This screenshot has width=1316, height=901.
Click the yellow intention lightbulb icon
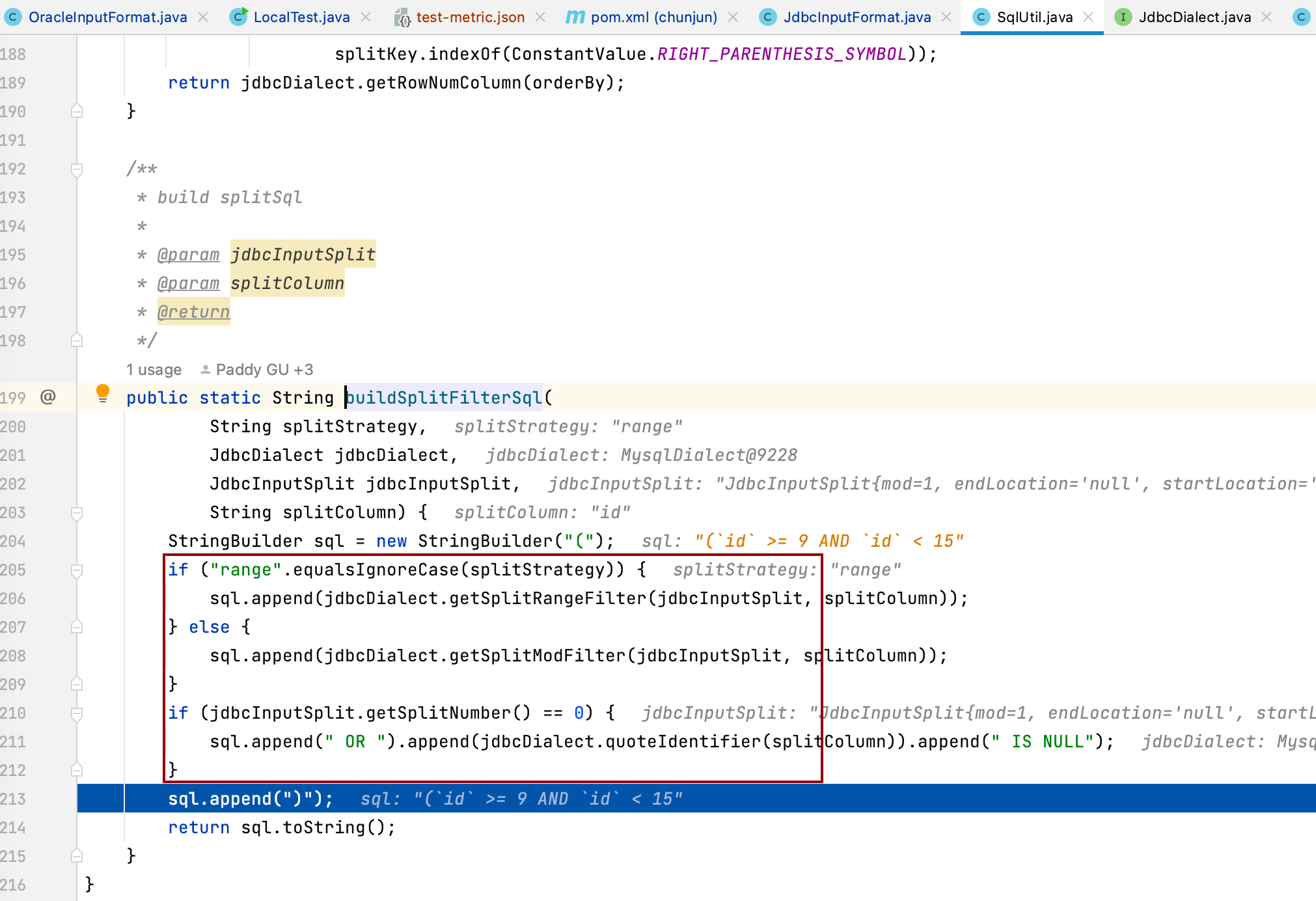click(103, 393)
